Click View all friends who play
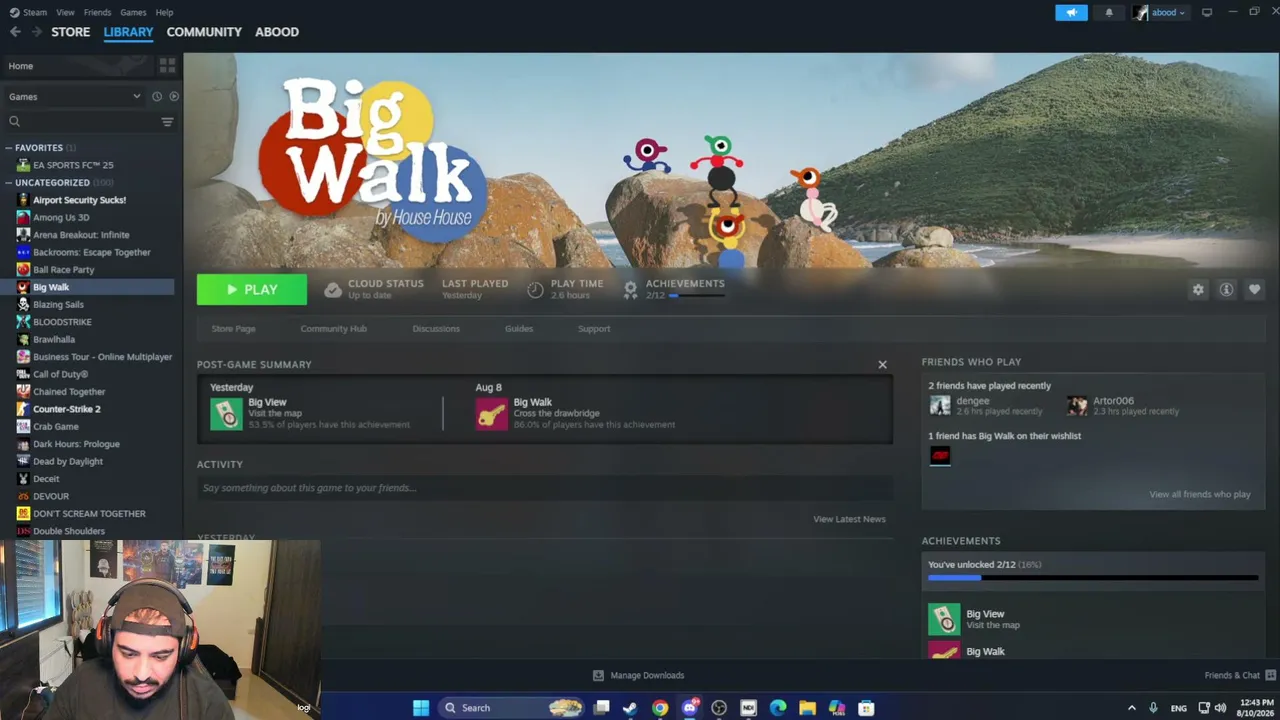 click(x=1200, y=494)
